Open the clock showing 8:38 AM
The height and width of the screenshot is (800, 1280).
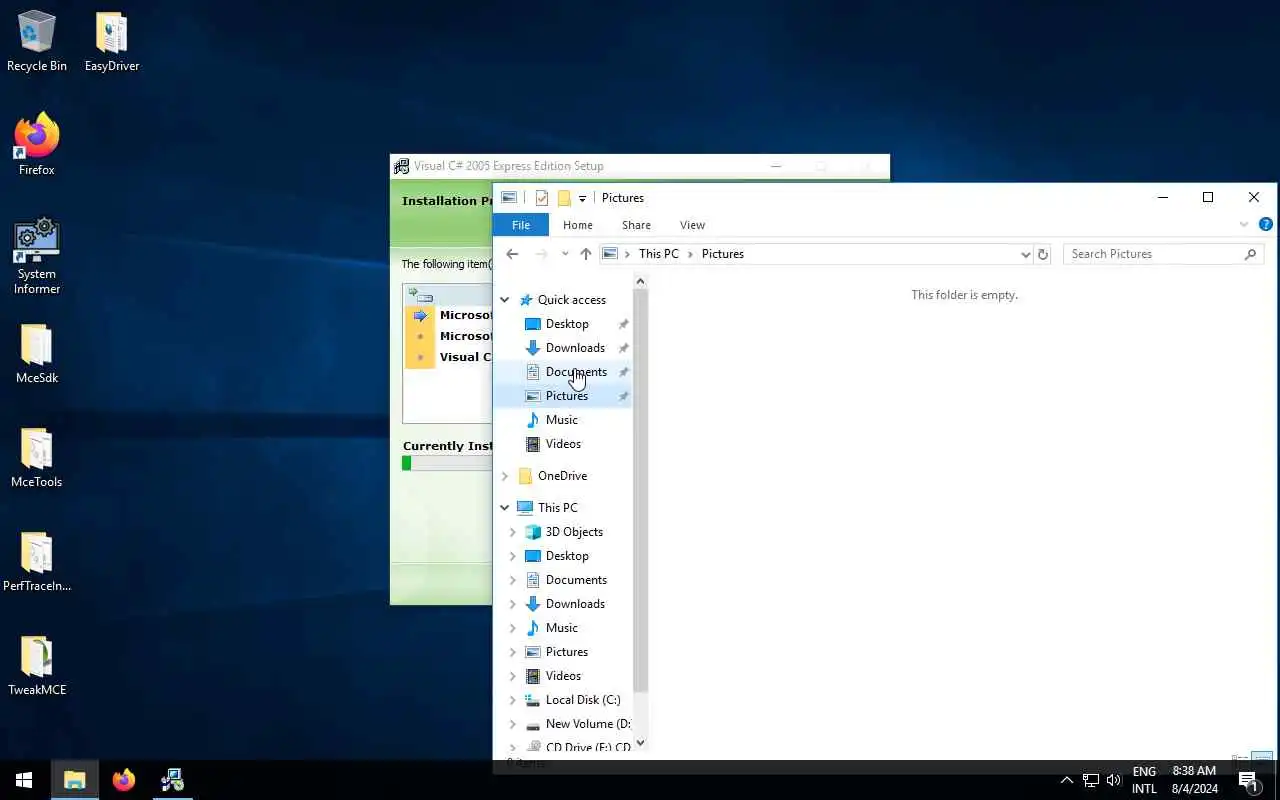click(1194, 780)
